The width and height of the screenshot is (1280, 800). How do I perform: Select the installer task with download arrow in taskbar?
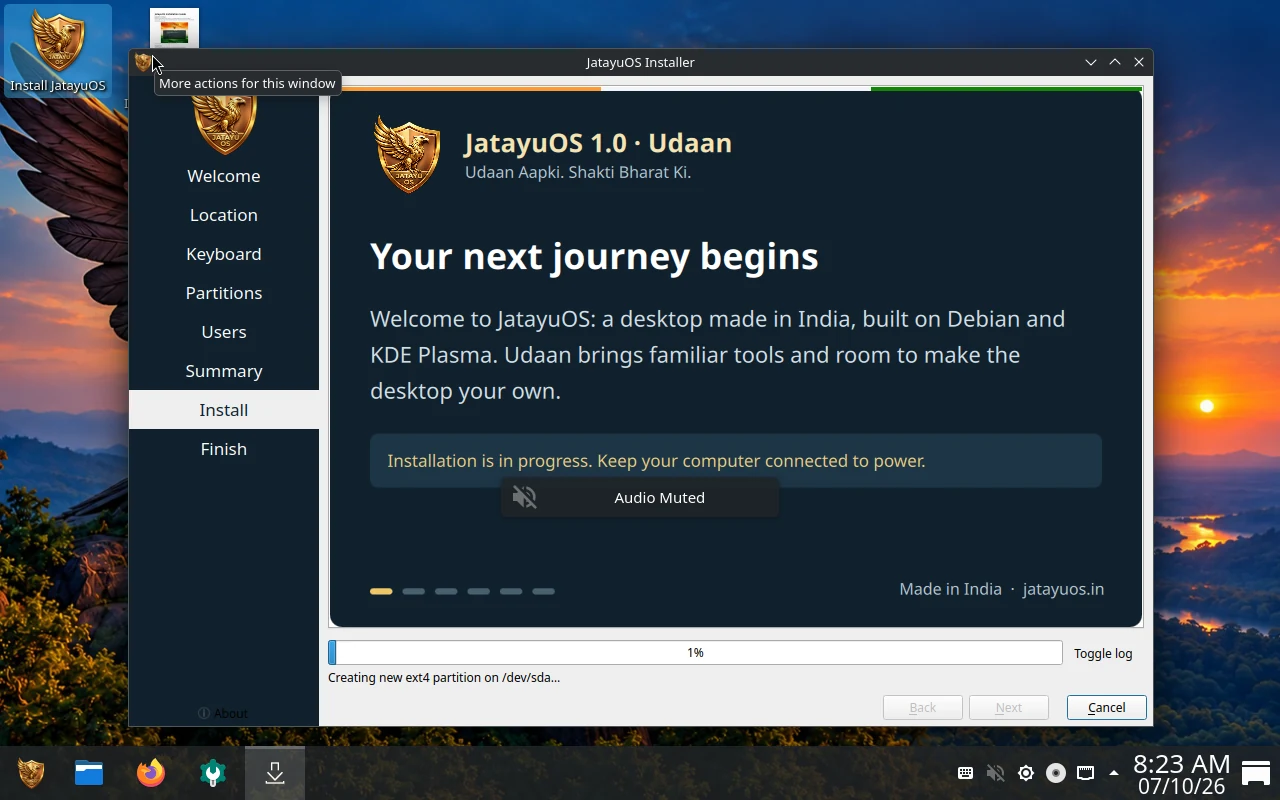tap(275, 773)
